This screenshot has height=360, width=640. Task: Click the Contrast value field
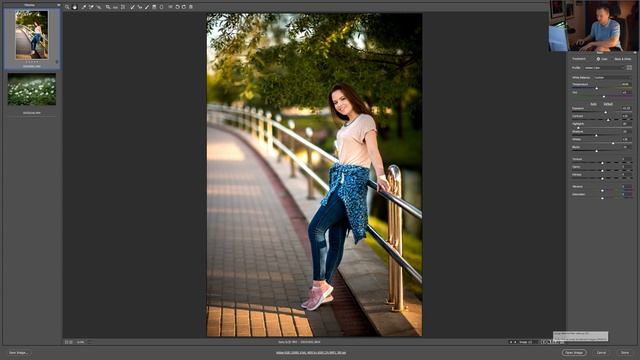(626, 116)
